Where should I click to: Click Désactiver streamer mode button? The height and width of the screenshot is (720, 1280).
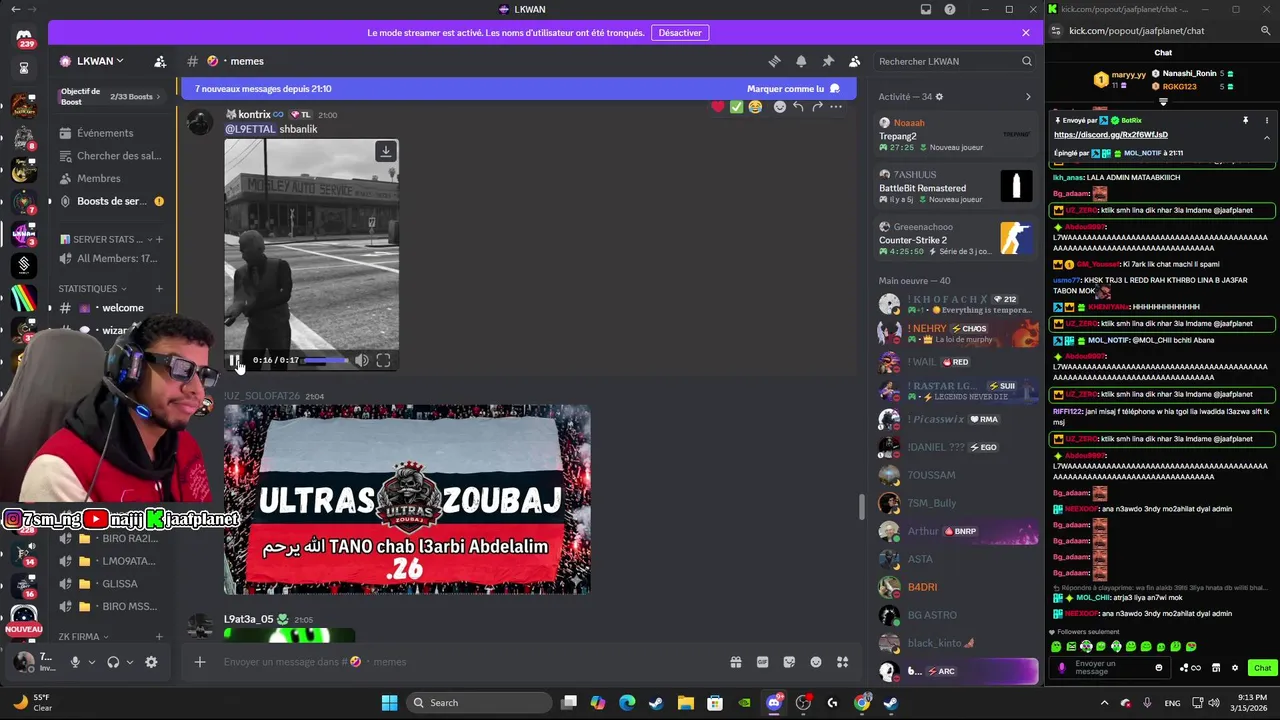coord(680,33)
